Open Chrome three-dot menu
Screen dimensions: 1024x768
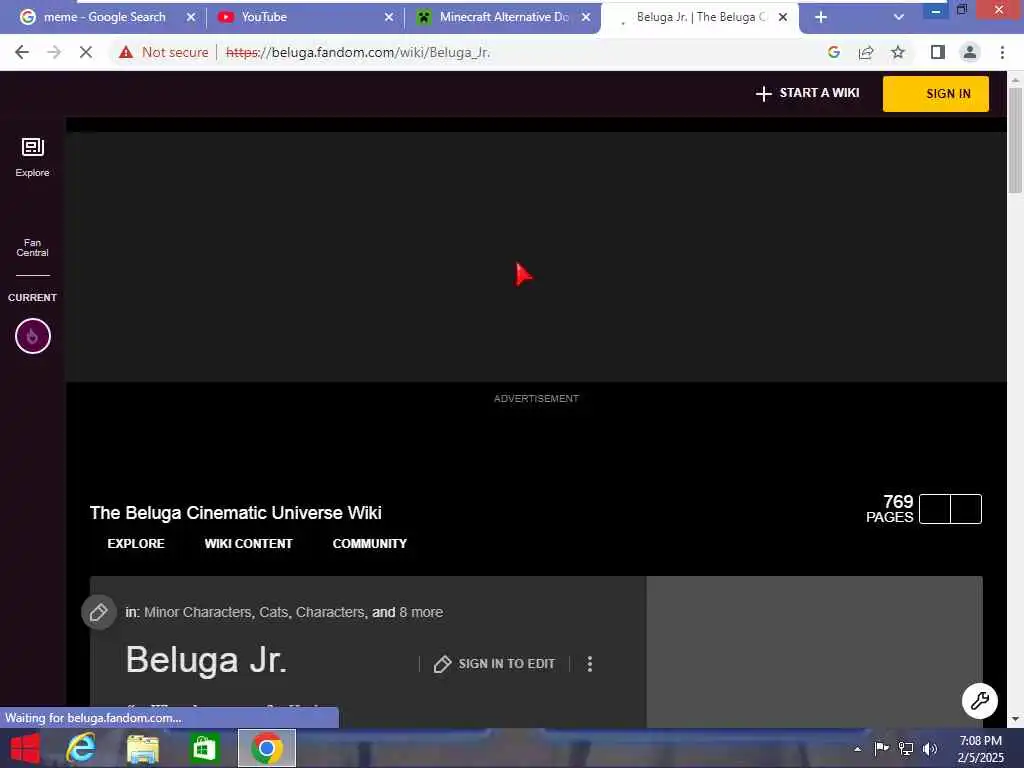1002,52
